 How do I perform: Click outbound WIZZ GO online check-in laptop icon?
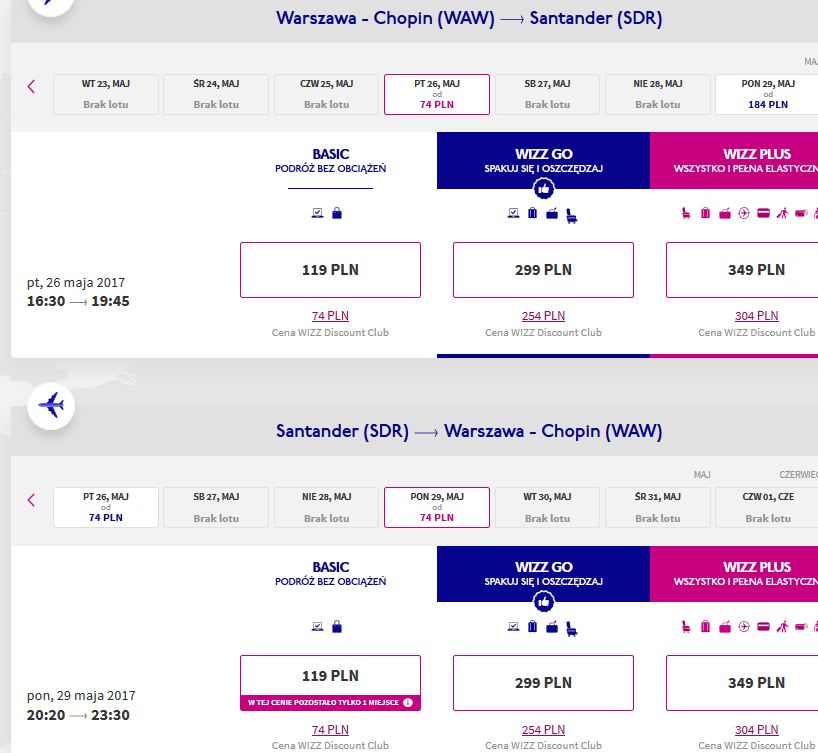tap(513, 213)
